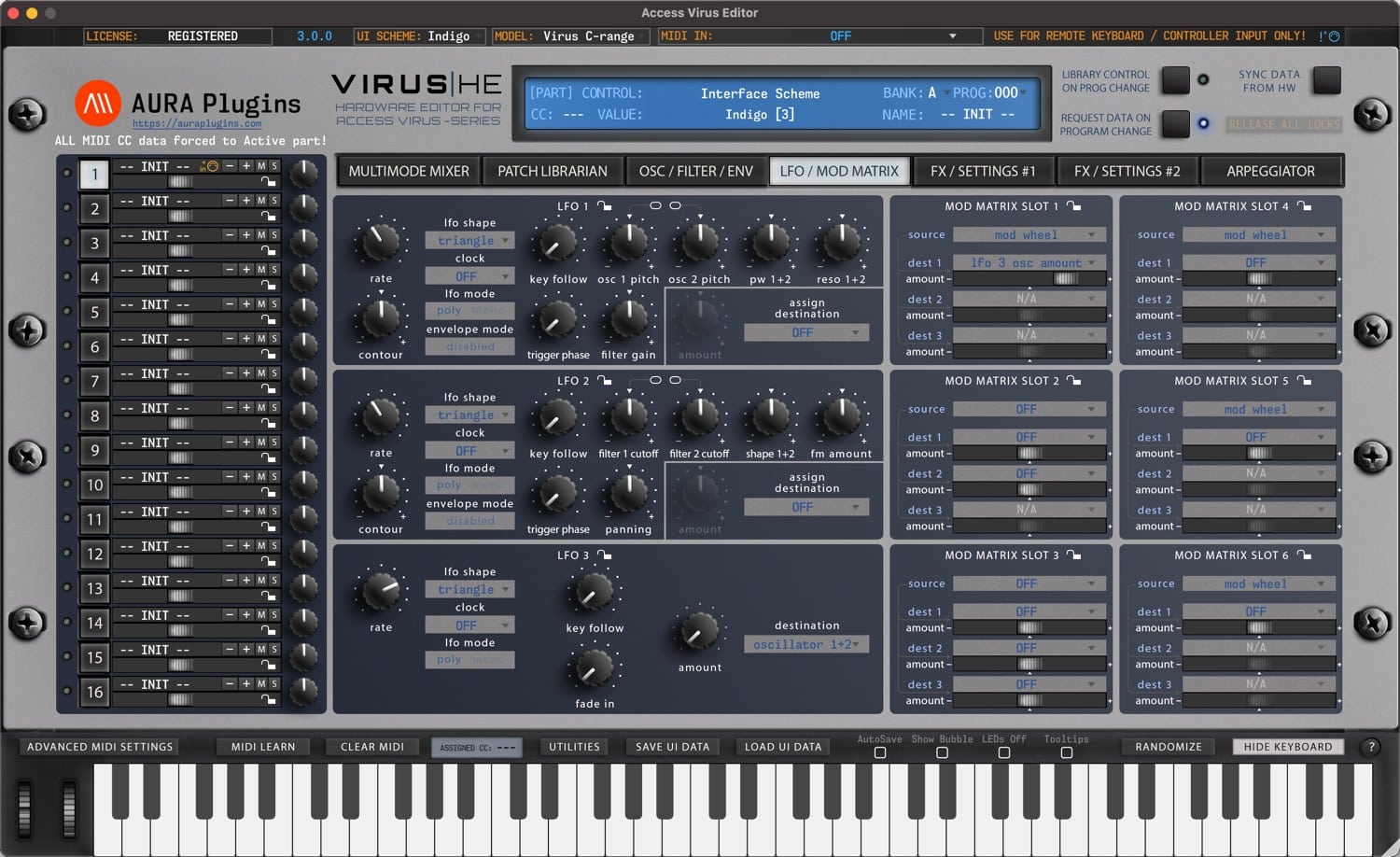Image resolution: width=1400 pixels, height=857 pixels.
Task: Toggle the lock on Mod Matrix Slot 1
Action: [1074, 206]
